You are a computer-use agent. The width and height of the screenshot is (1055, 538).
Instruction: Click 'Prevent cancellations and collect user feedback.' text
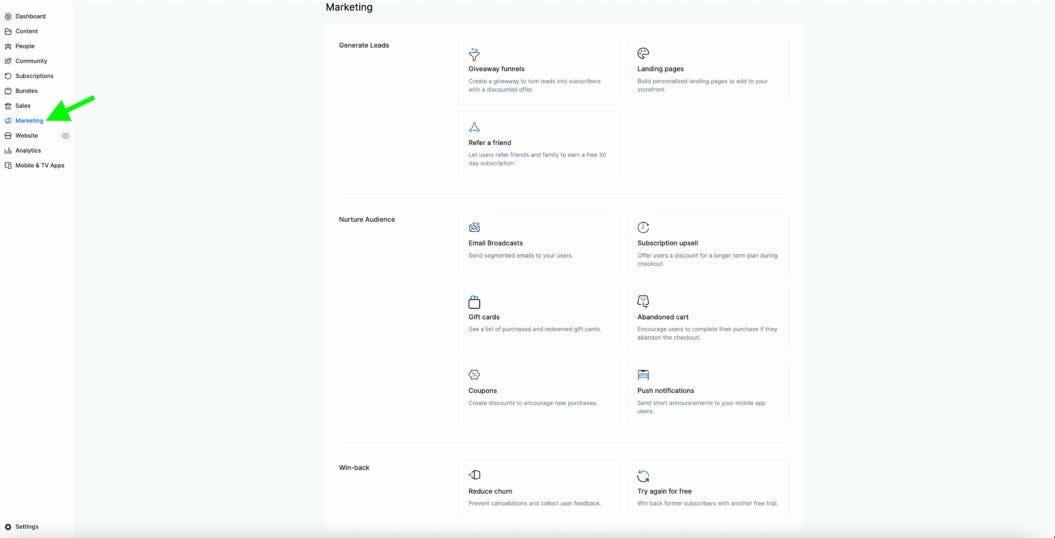[x=534, y=503]
